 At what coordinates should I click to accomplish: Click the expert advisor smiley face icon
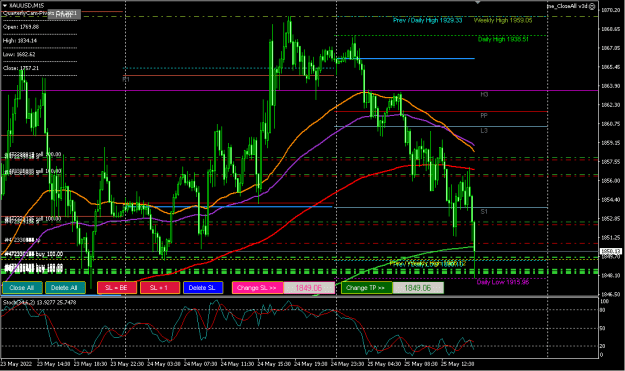pos(592,6)
